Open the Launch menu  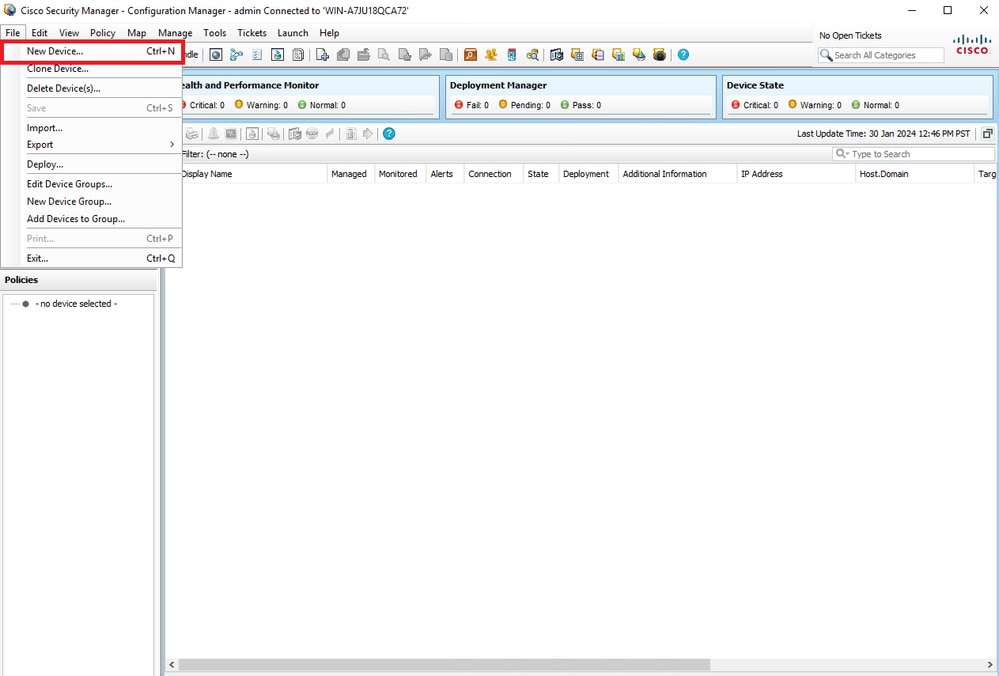[292, 32]
